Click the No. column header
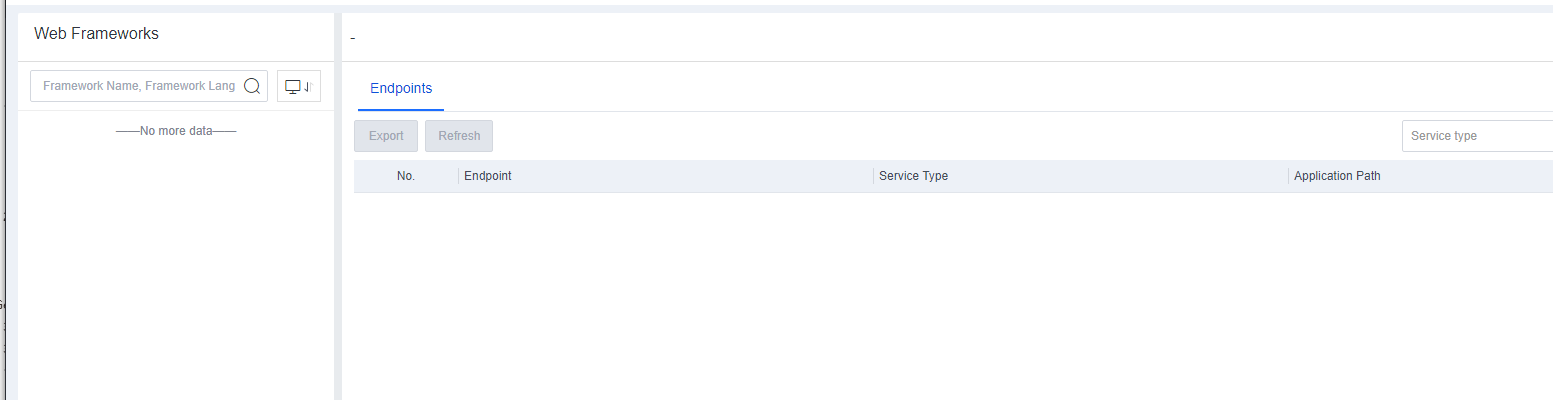 (406, 176)
